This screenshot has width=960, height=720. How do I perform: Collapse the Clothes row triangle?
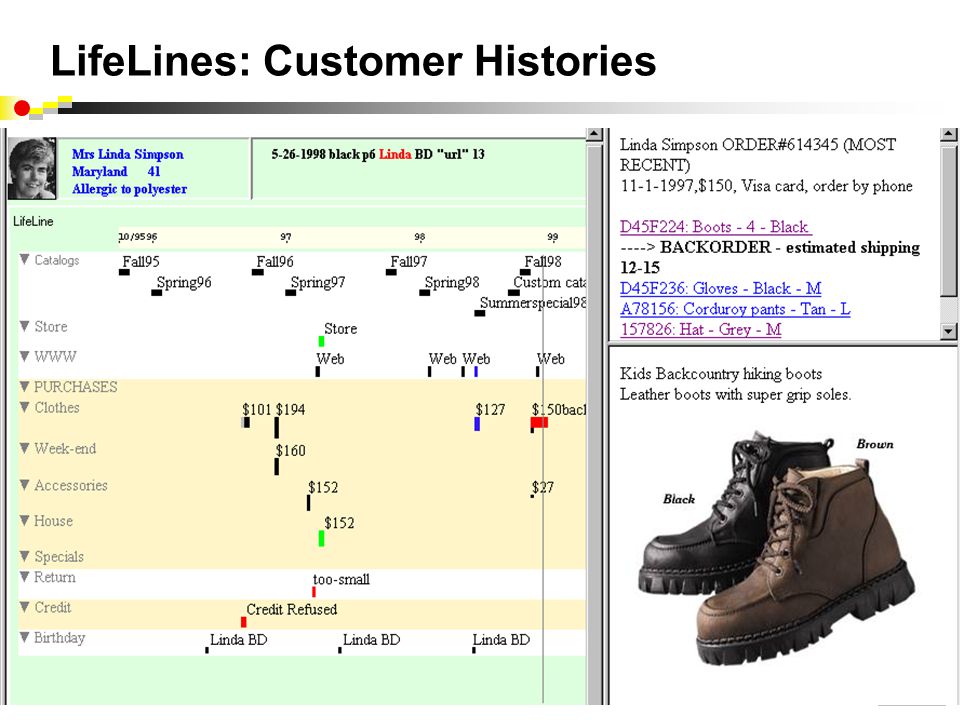(24, 407)
